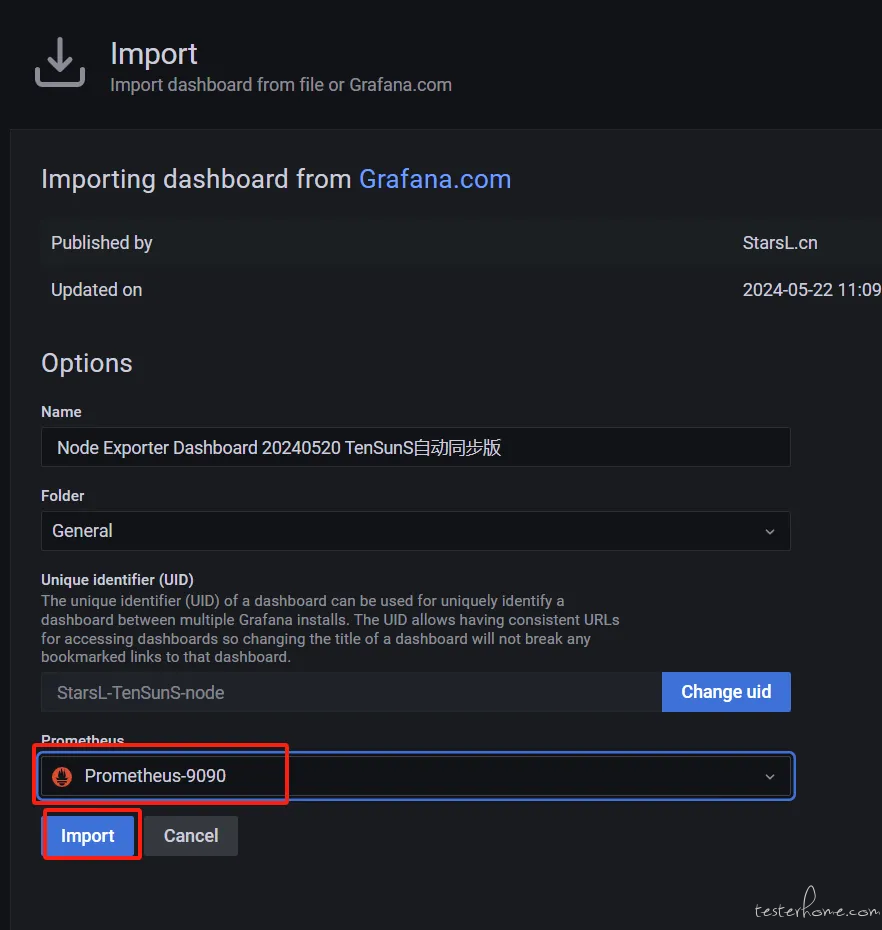Click the Updated on label
The image size is (882, 930).
coord(97,289)
